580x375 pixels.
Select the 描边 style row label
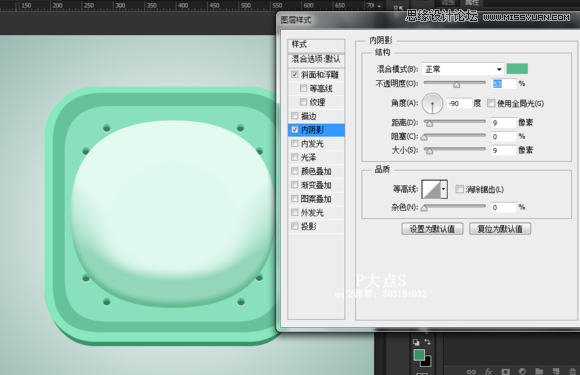point(308,116)
